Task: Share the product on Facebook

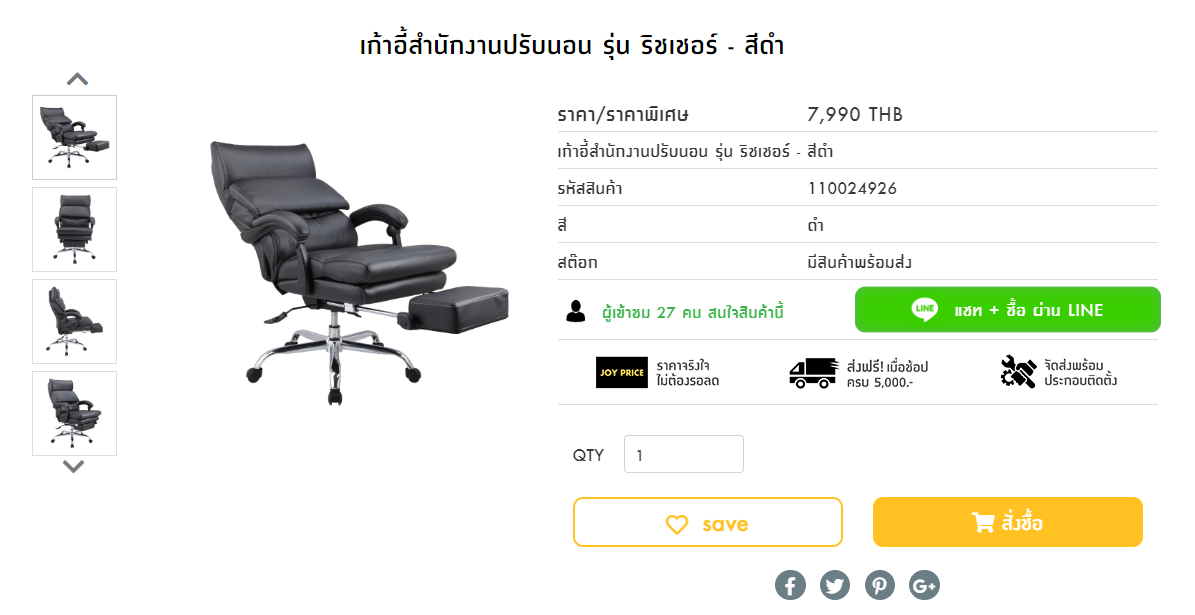Action: (790, 585)
